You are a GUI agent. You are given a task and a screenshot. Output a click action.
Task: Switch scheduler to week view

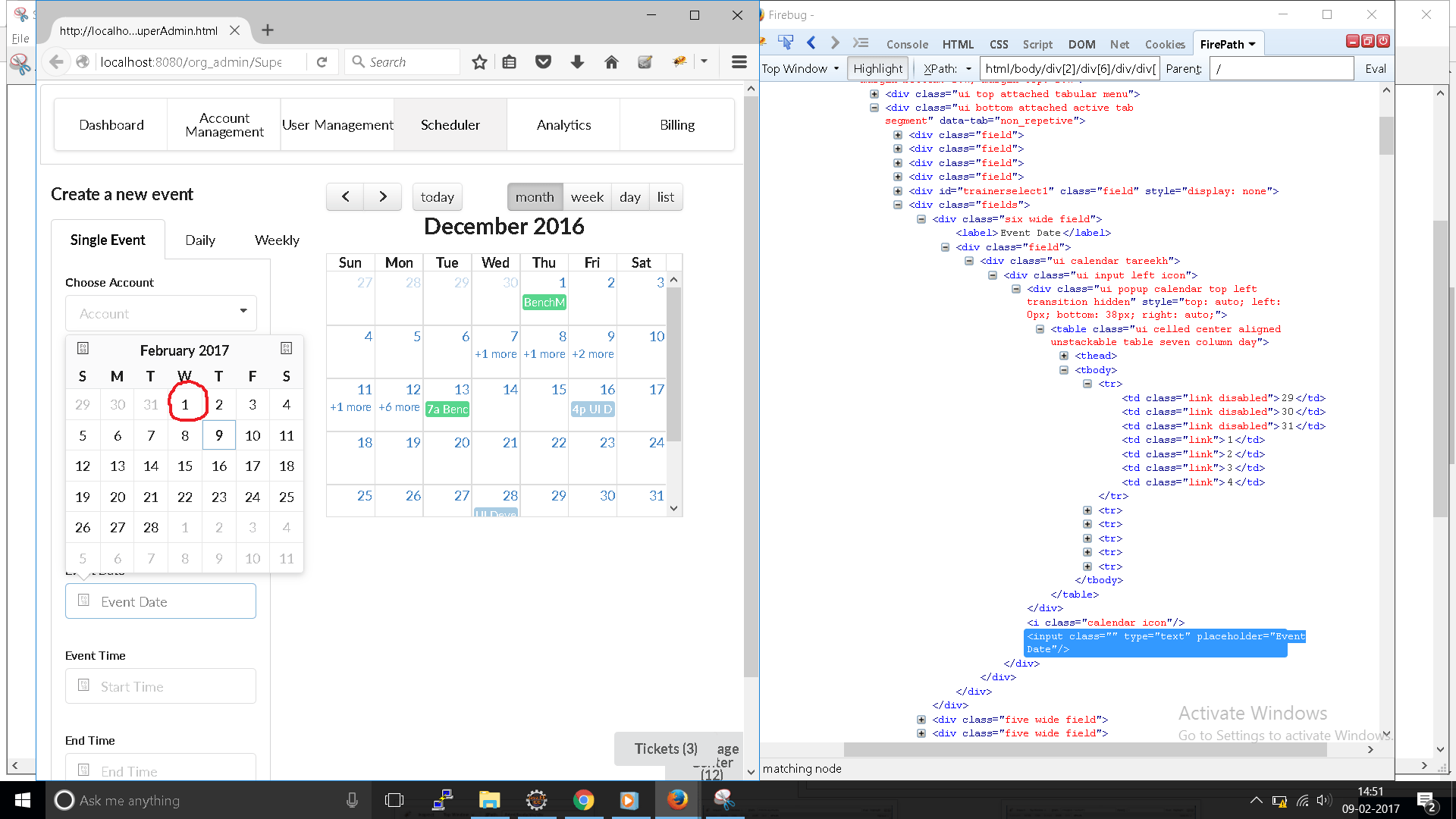coord(587,196)
